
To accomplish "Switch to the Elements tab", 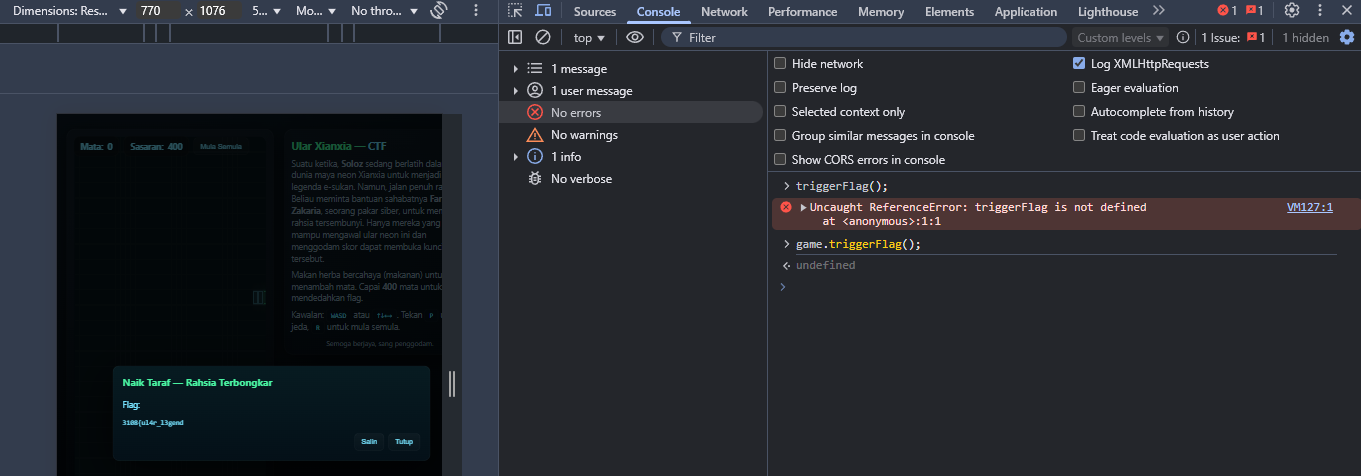I will coord(949,12).
